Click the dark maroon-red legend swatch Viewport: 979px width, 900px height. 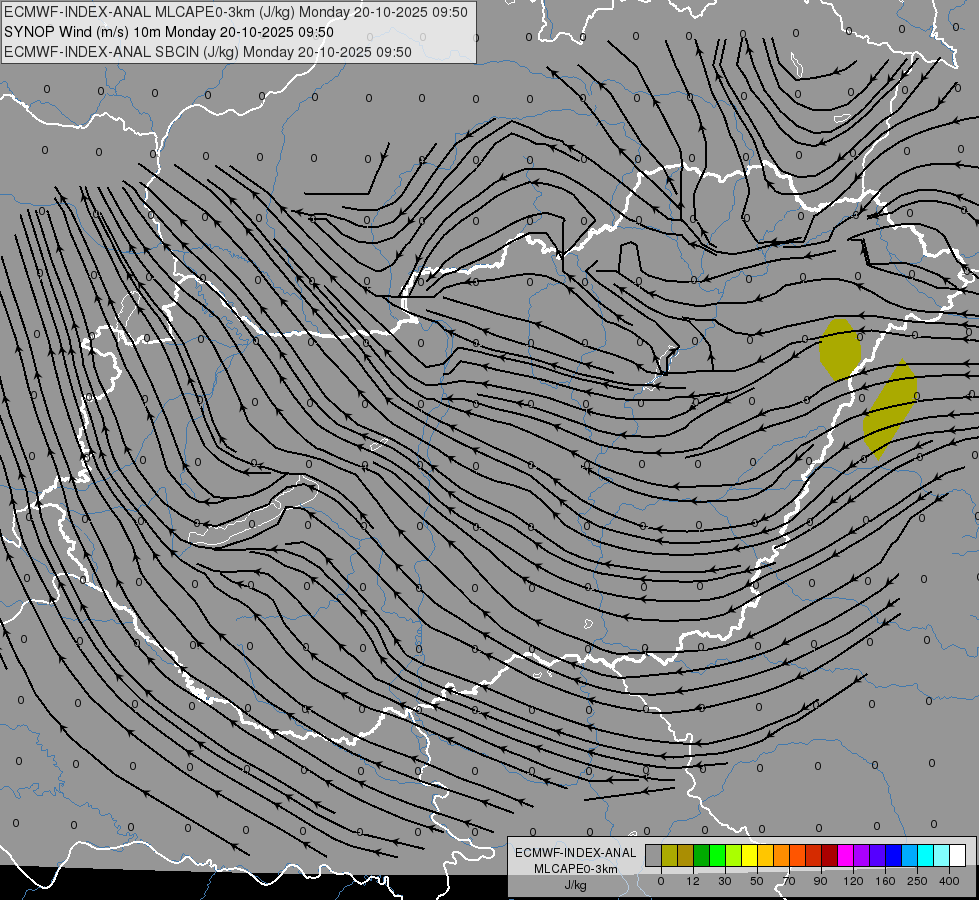[830, 855]
